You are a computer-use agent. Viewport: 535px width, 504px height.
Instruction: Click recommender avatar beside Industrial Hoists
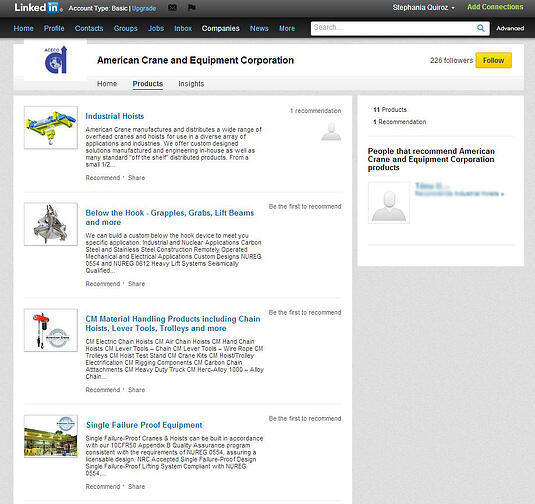331,132
